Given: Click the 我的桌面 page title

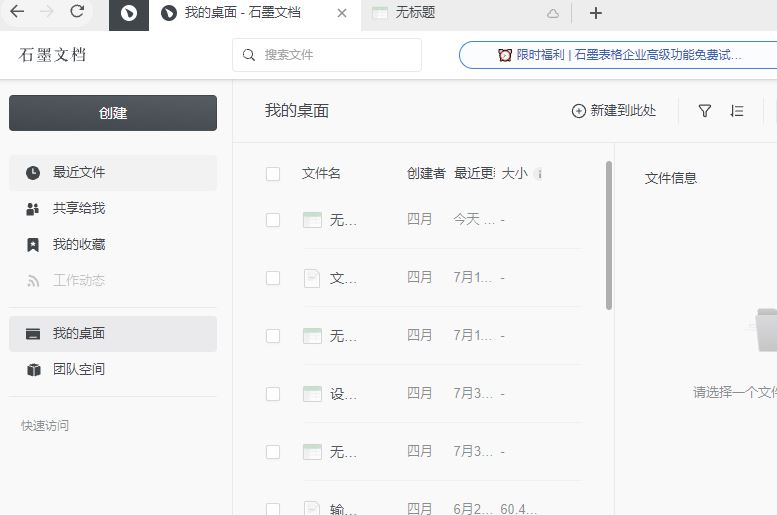Looking at the screenshot, I should [297, 111].
